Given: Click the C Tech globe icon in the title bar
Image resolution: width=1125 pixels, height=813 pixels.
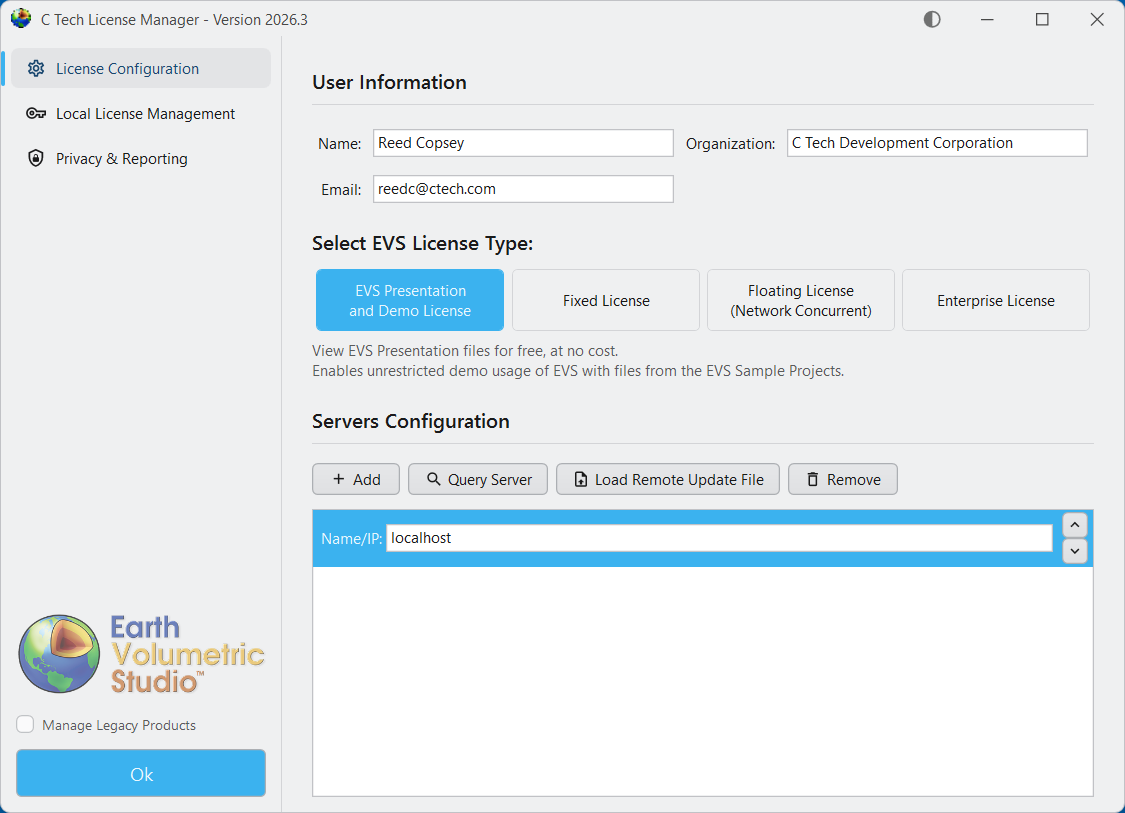Looking at the screenshot, I should coord(20,18).
